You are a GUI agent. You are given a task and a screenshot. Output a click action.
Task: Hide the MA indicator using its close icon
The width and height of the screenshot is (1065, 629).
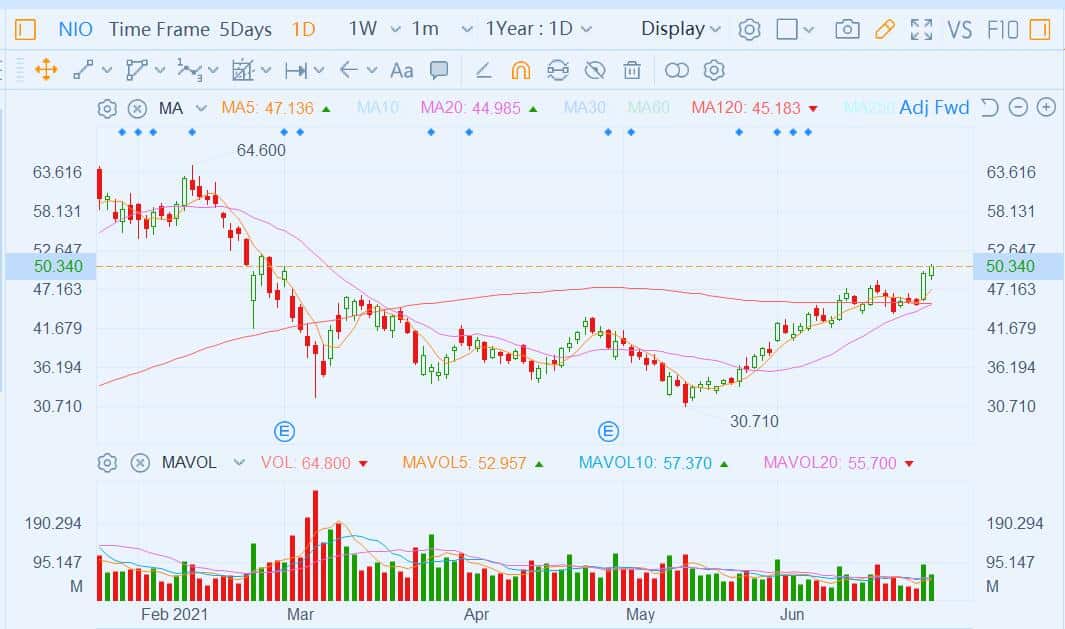(137, 108)
